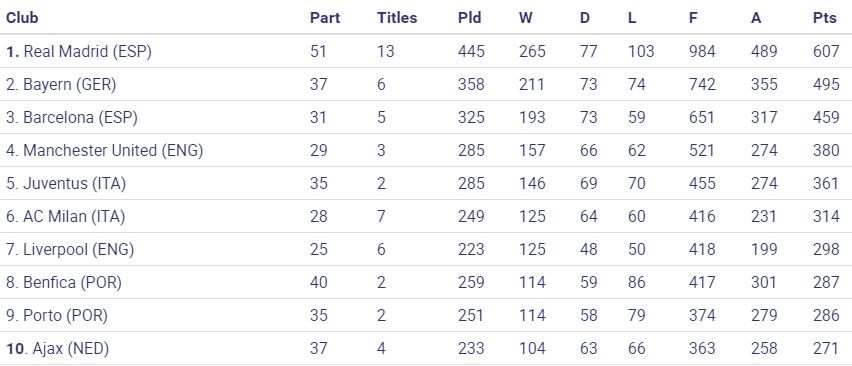Open the Real Madrid (ESP) row
The height and width of the screenshot is (366, 852).
(x=426, y=52)
